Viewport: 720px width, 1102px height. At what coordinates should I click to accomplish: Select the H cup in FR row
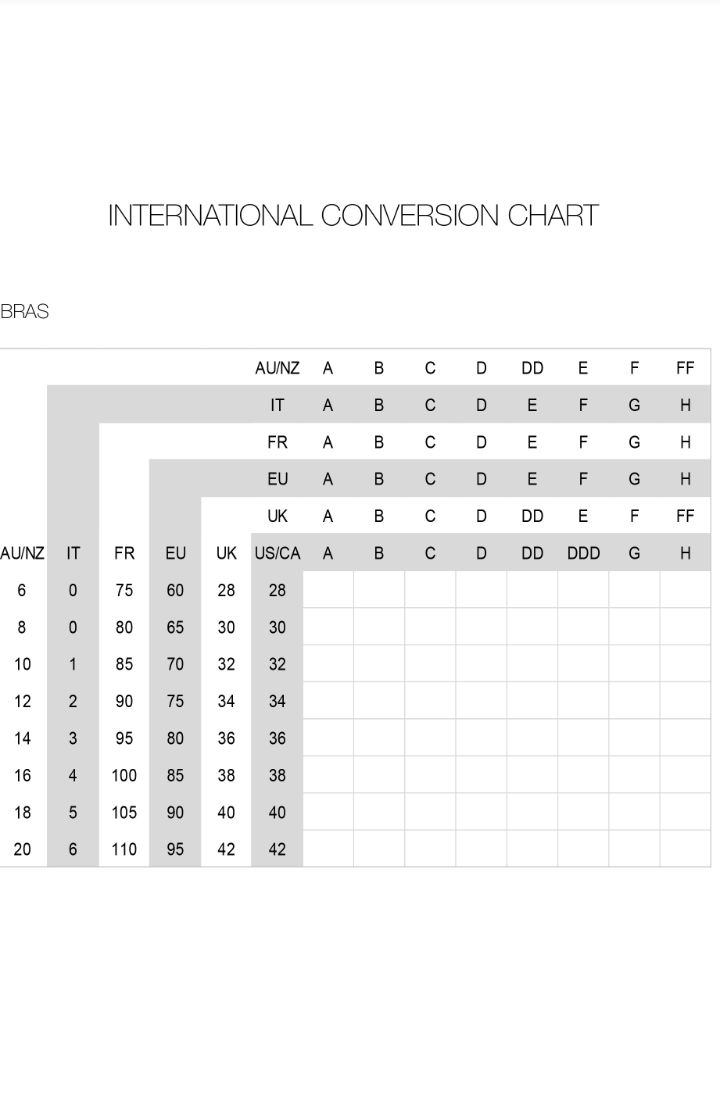coord(685,442)
